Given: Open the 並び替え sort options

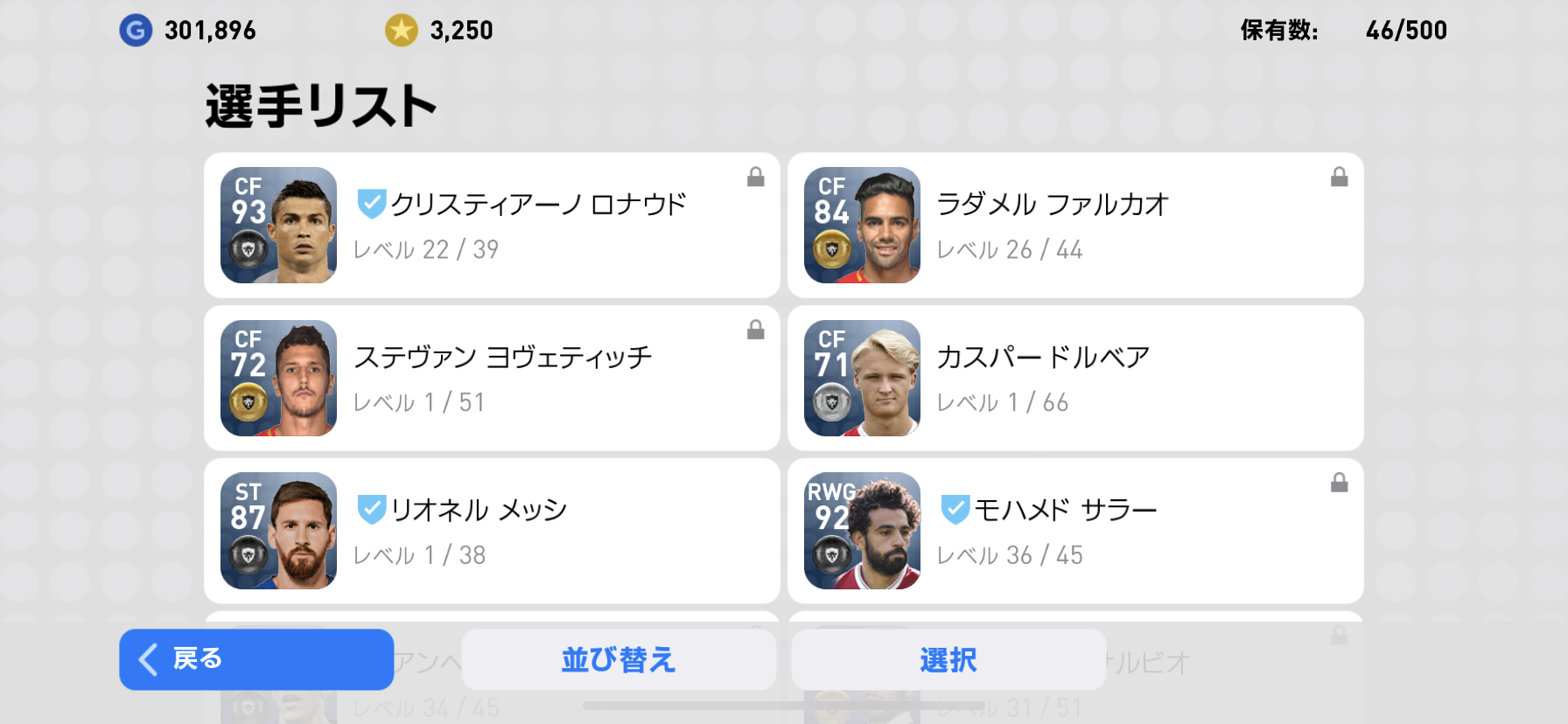Looking at the screenshot, I should pyautogui.click(x=619, y=659).
